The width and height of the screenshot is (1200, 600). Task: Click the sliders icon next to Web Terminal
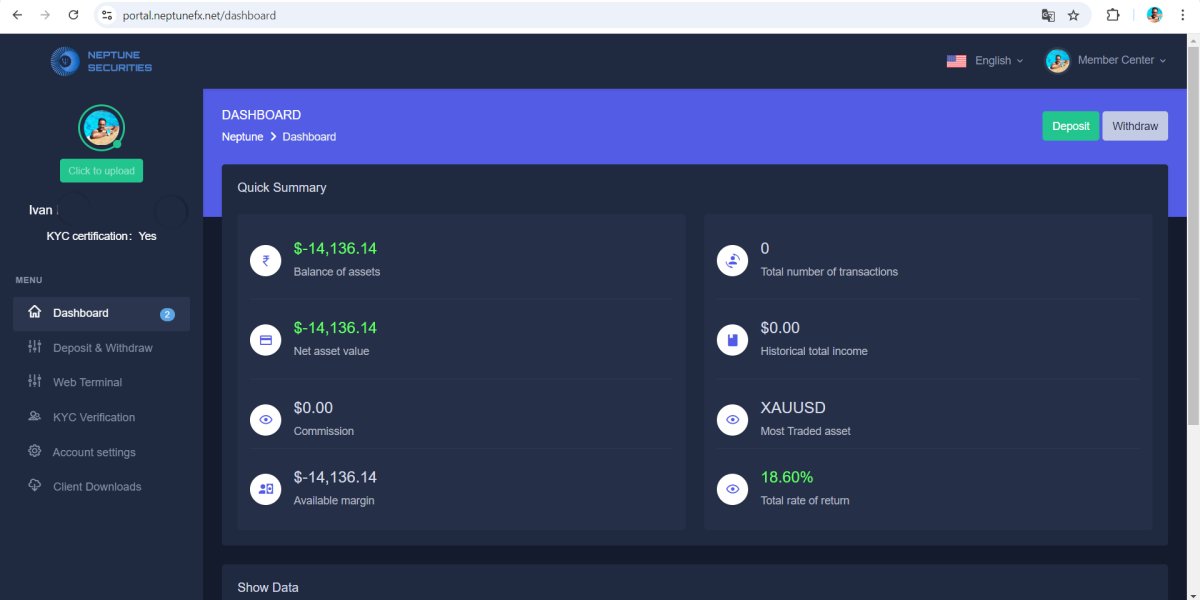35,381
